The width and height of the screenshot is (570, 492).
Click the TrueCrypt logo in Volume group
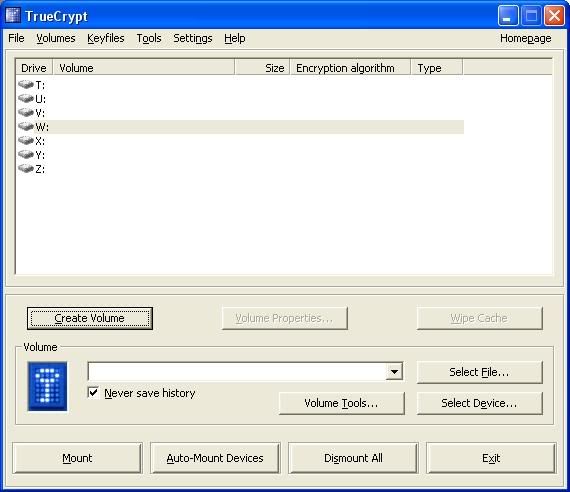coord(48,386)
